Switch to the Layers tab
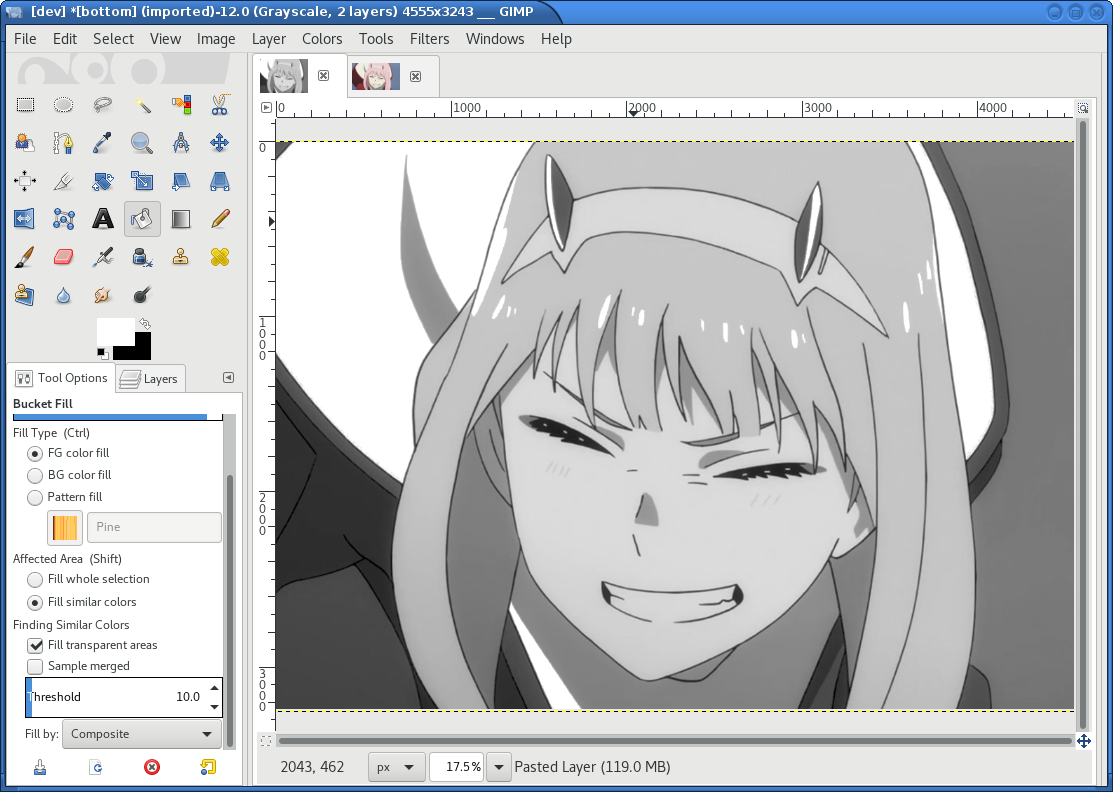Image resolution: width=1113 pixels, height=792 pixels. click(x=151, y=378)
